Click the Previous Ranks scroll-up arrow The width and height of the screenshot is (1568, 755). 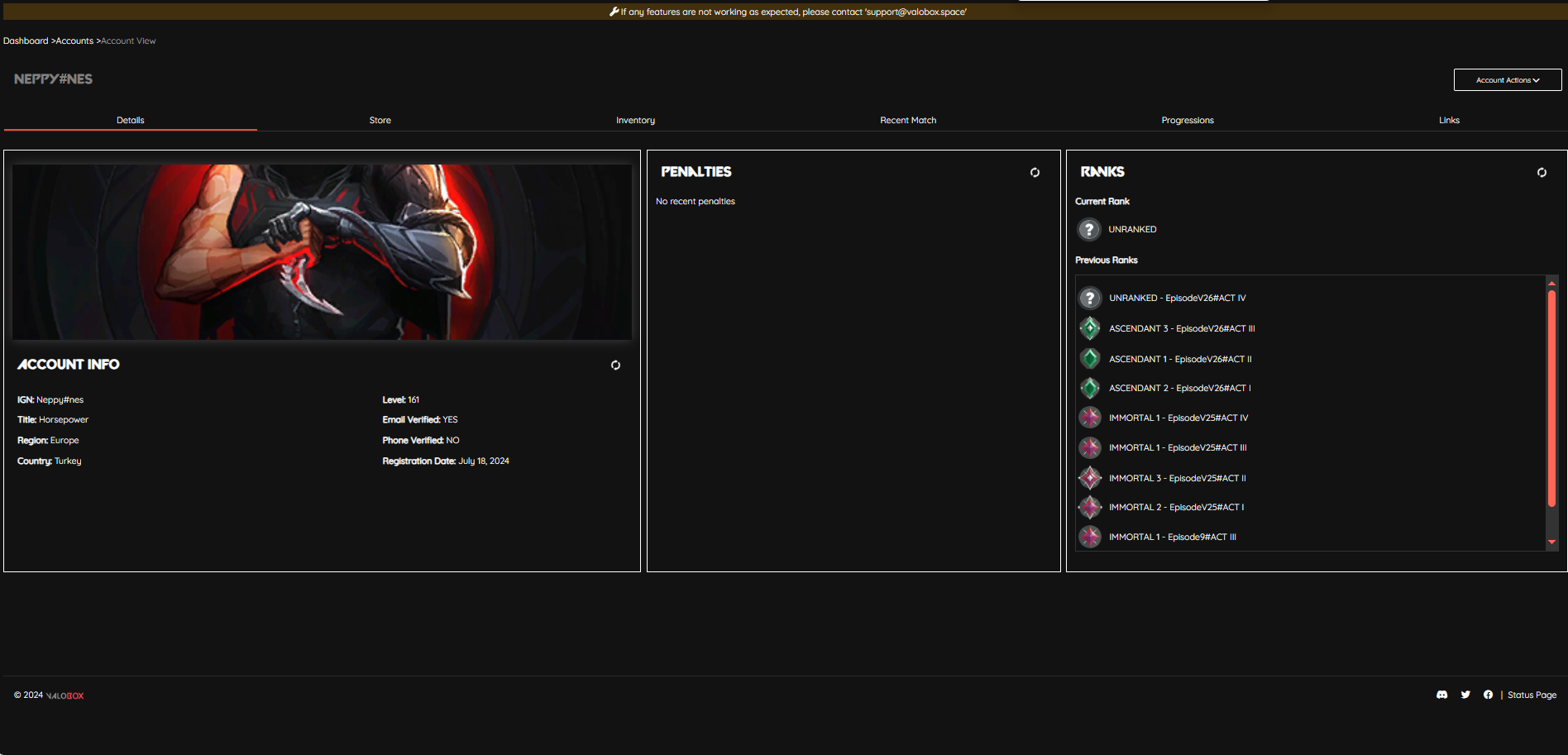[1551, 284]
